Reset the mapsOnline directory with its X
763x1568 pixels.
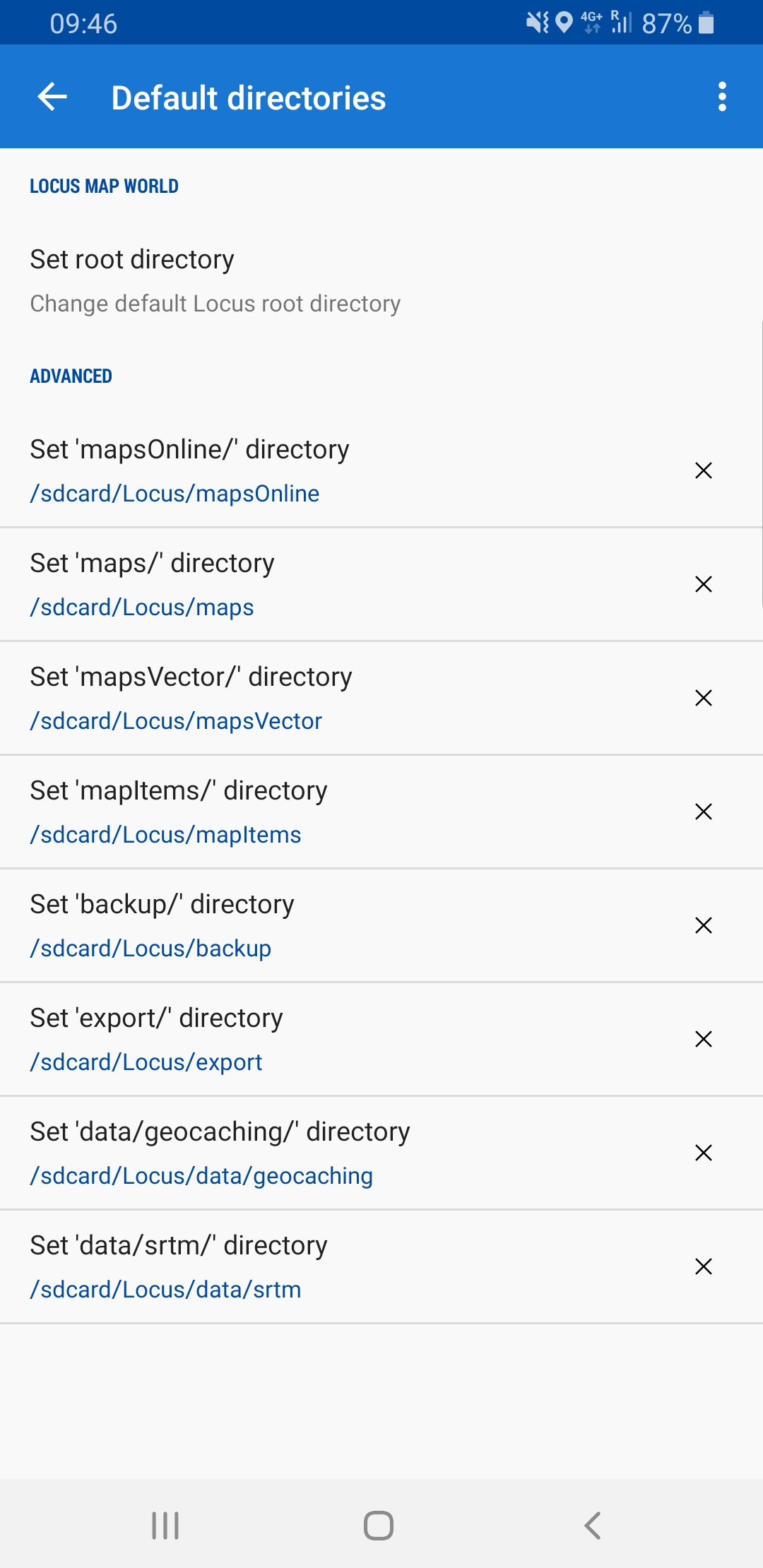[x=704, y=470]
